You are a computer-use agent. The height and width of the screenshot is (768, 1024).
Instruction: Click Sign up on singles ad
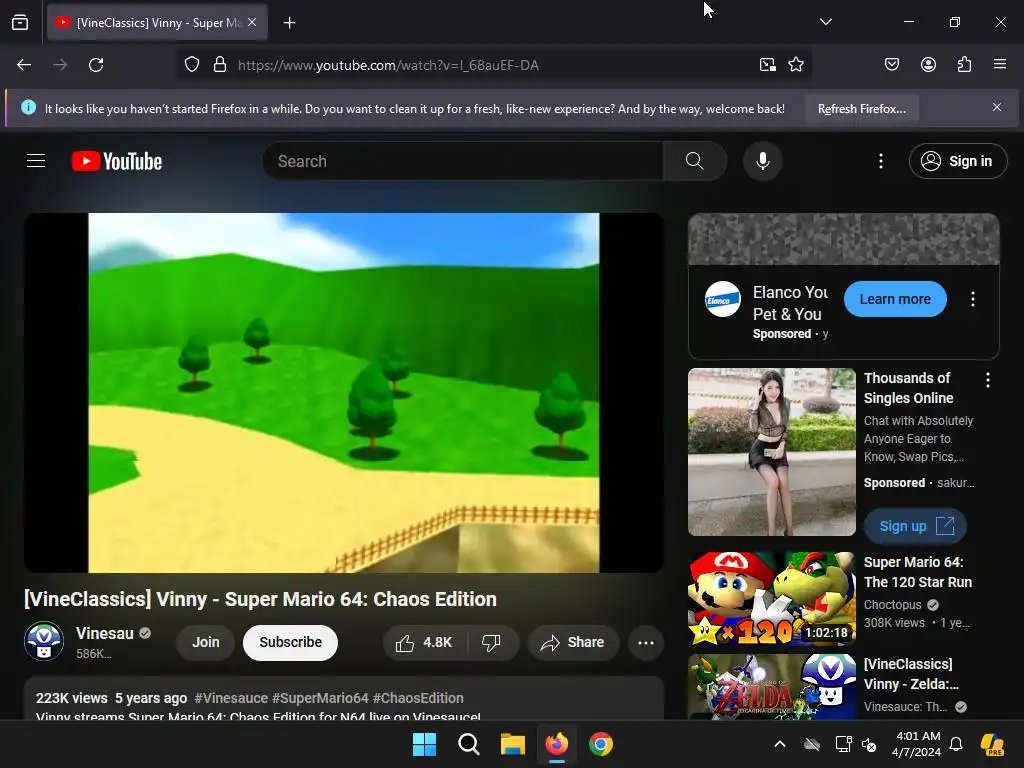(915, 526)
